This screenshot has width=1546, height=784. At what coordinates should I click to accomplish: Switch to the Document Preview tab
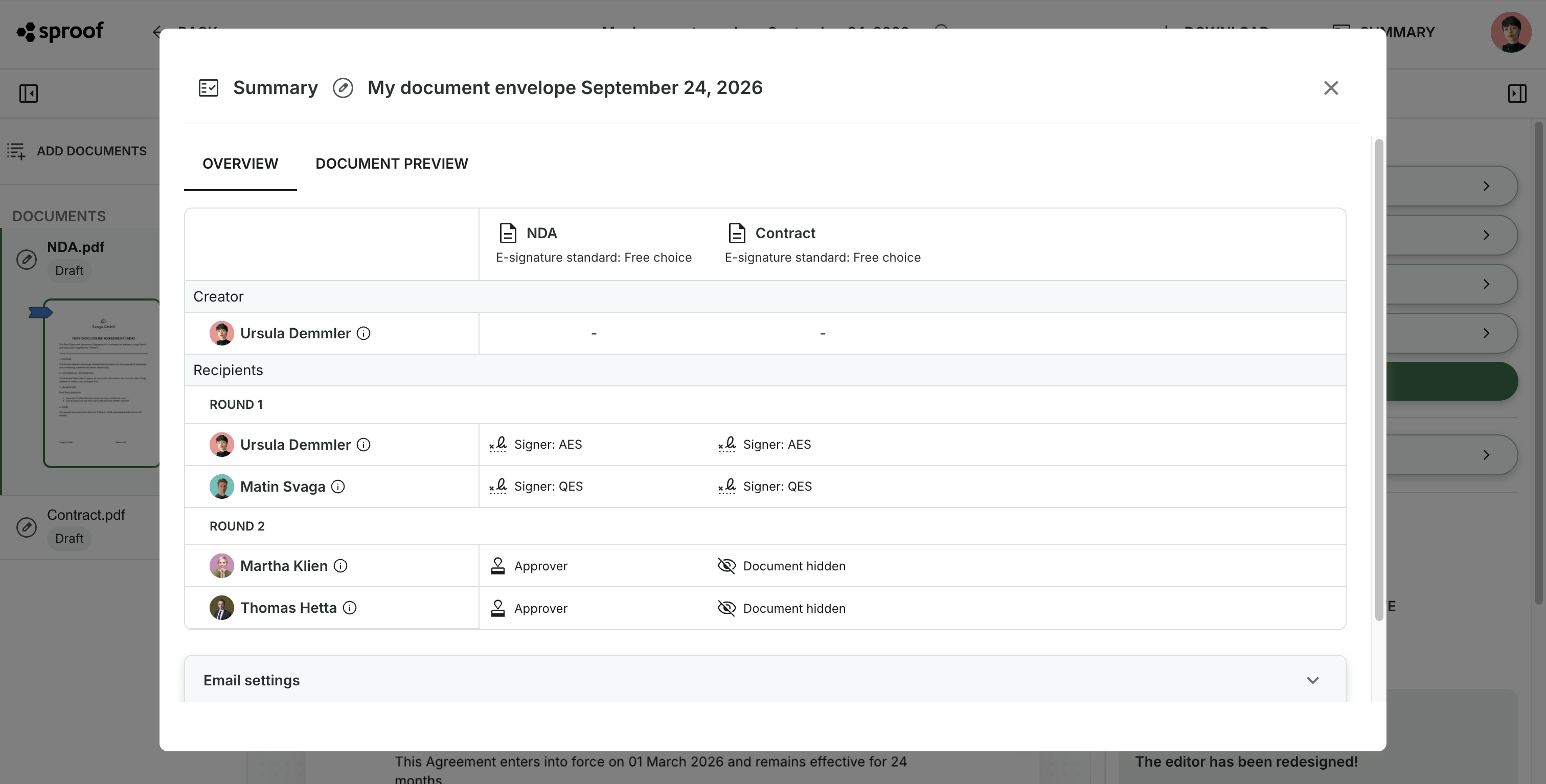click(x=392, y=164)
